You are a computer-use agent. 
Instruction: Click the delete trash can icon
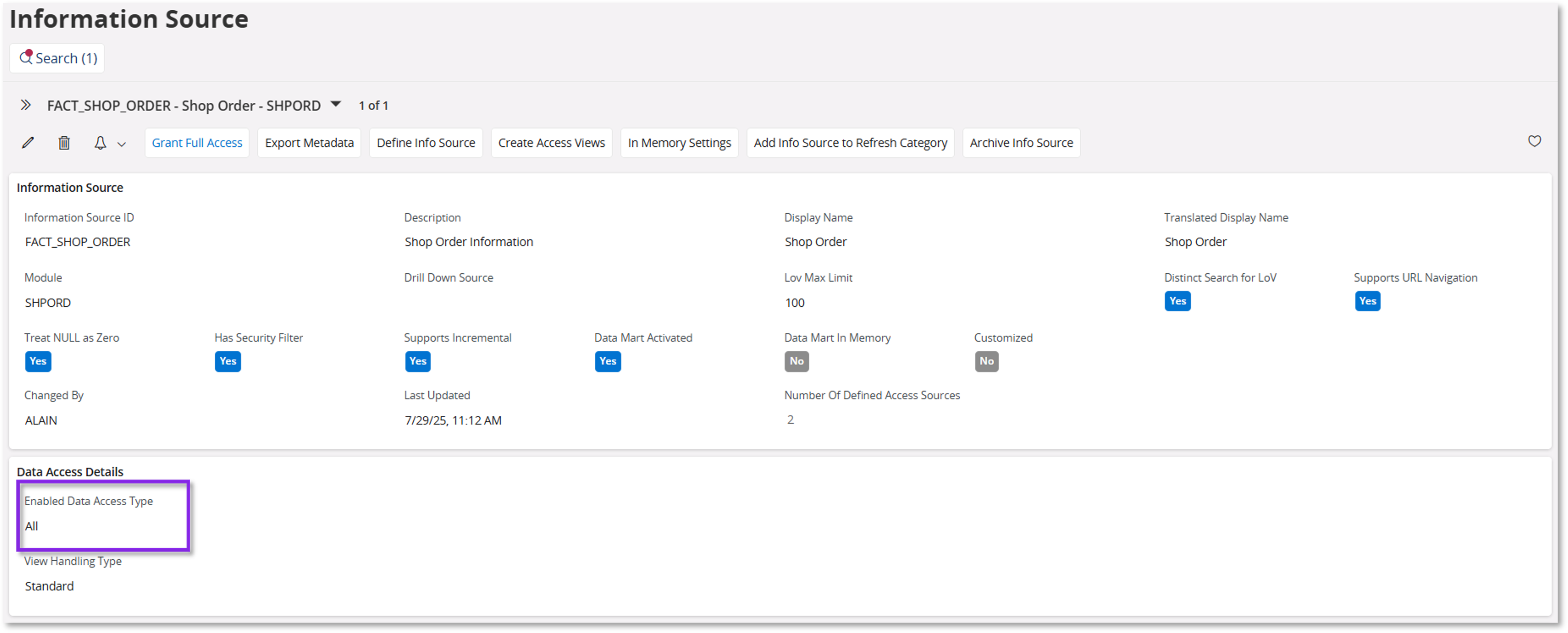[x=64, y=143]
